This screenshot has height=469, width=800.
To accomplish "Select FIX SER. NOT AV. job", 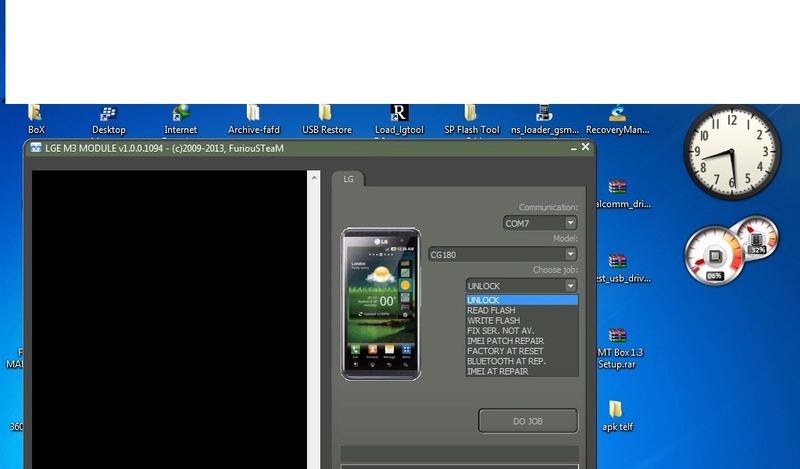I will point(522,331).
